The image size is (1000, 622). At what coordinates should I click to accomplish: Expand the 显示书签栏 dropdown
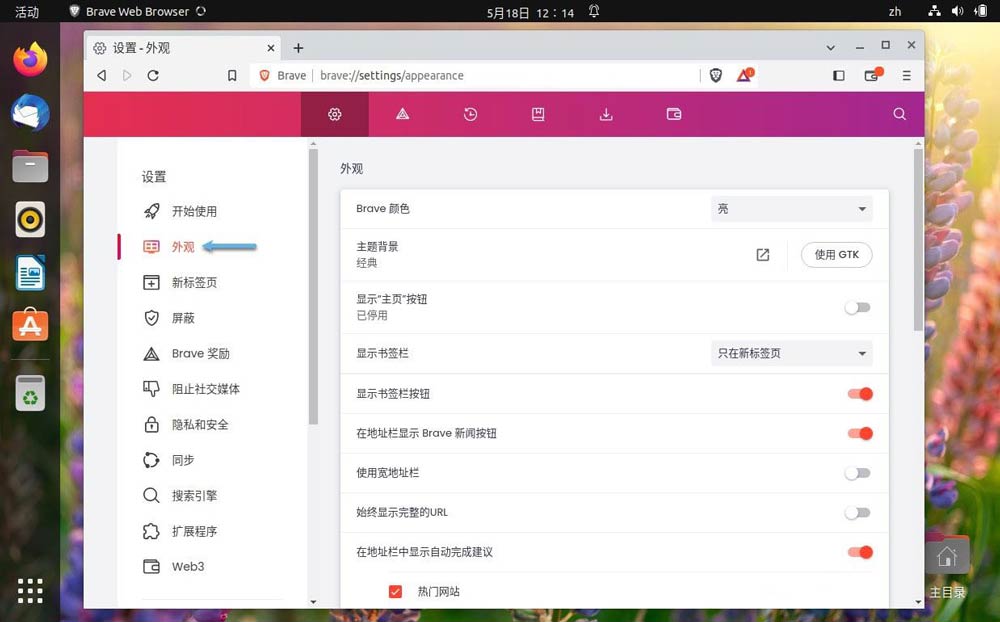[x=790, y=354]
